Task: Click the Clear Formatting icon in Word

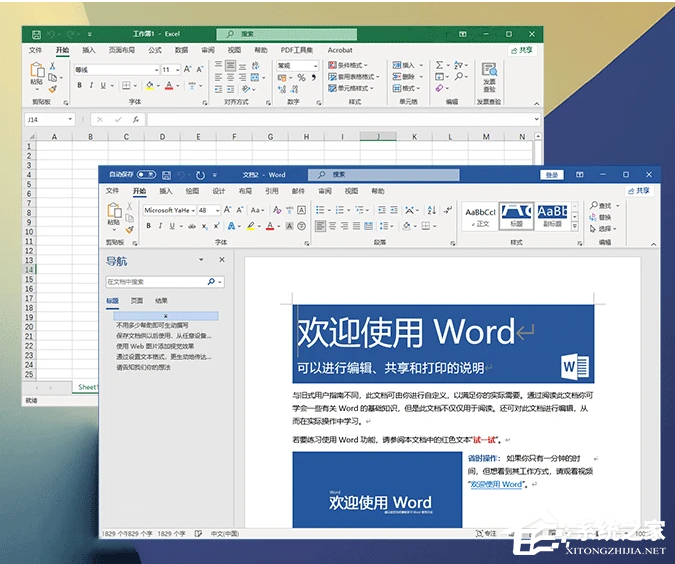Action: coord(277,210)
